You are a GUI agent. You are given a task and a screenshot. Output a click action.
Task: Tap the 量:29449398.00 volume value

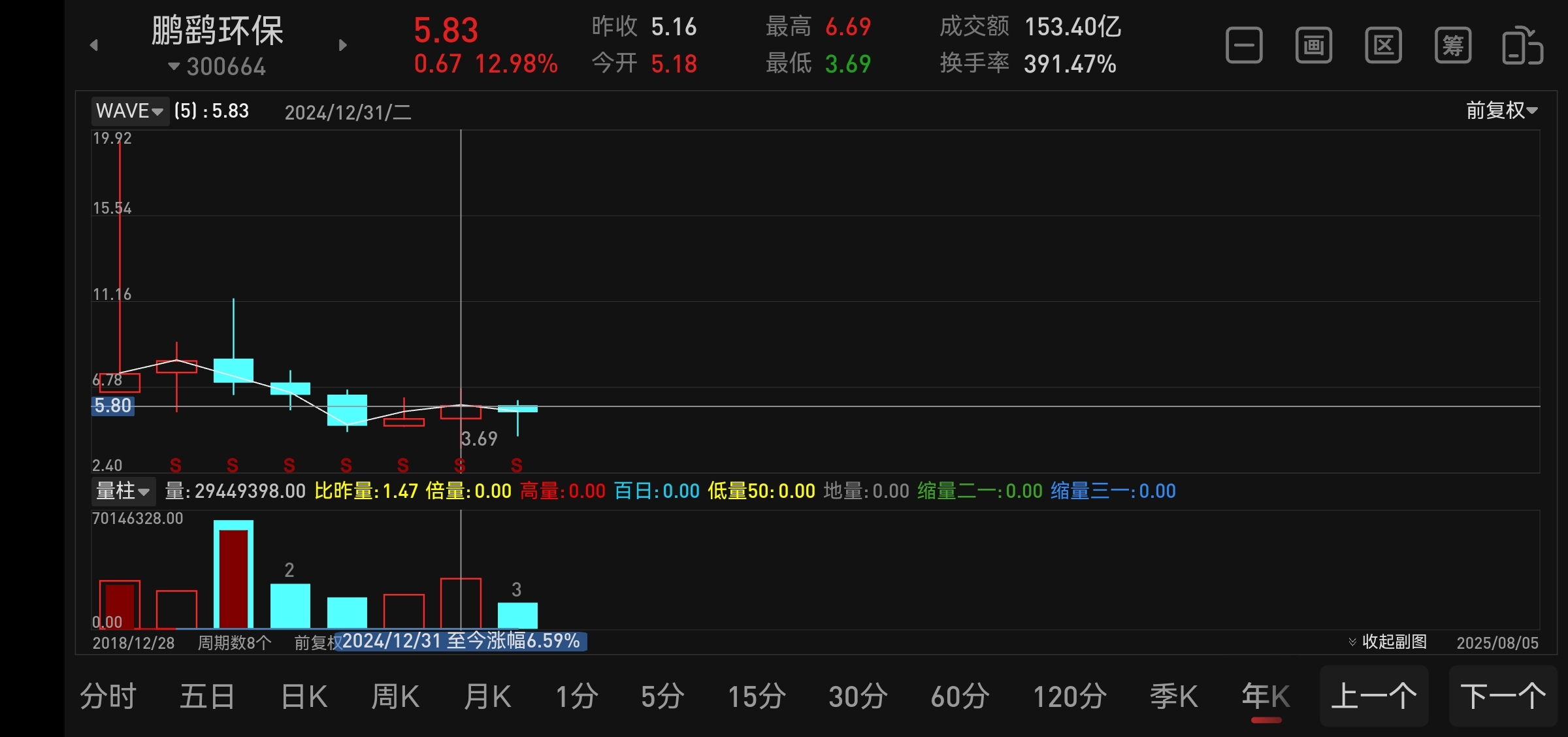(x=235, y=491)
